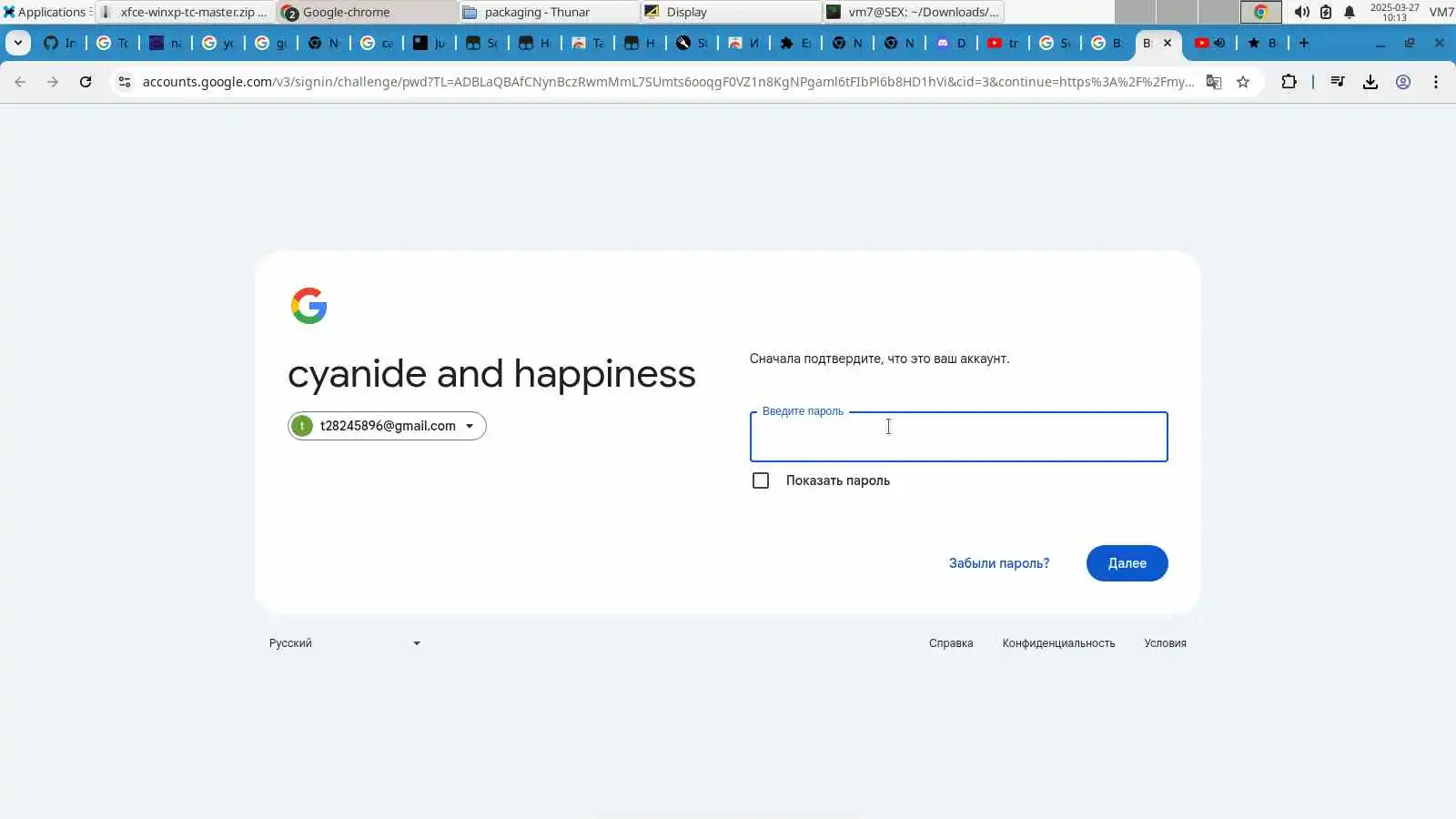Viewport: 1456px width, 819px height.
Task: Switch to the packaging - Thunar window
Action: pos(550,12)
